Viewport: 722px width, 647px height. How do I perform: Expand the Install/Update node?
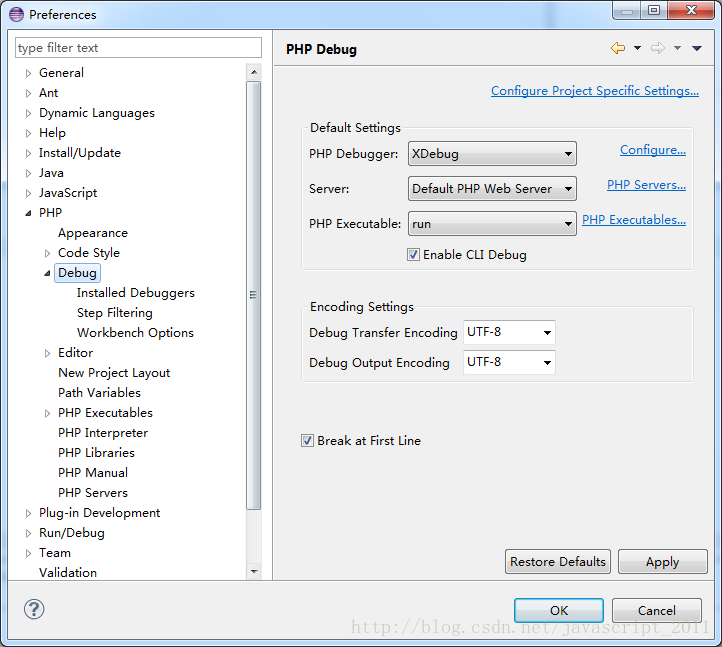pos(29,153)
